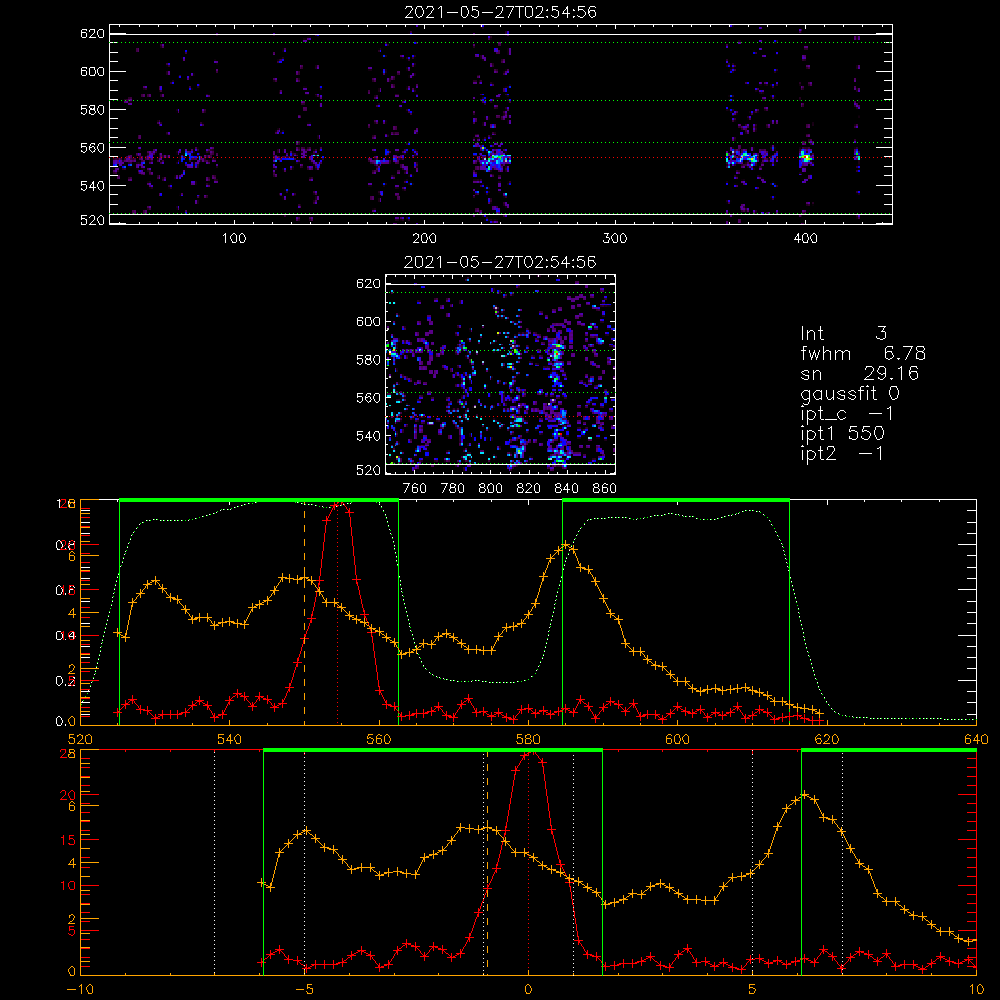Image resolution: width=1000 pixels, height=1000 pixels.
Task: Click the orange curve peak near 6 in bottom plot
Action: (x=804, y=795)
